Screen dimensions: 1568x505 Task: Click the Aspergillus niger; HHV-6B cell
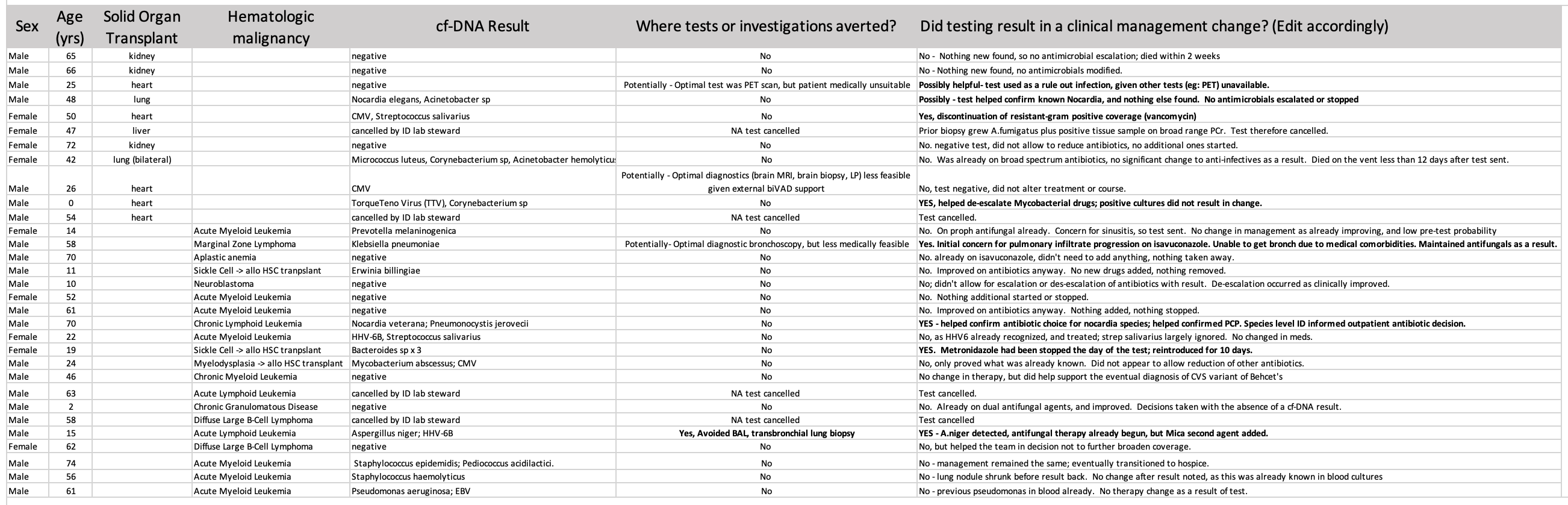click(402, 433)
